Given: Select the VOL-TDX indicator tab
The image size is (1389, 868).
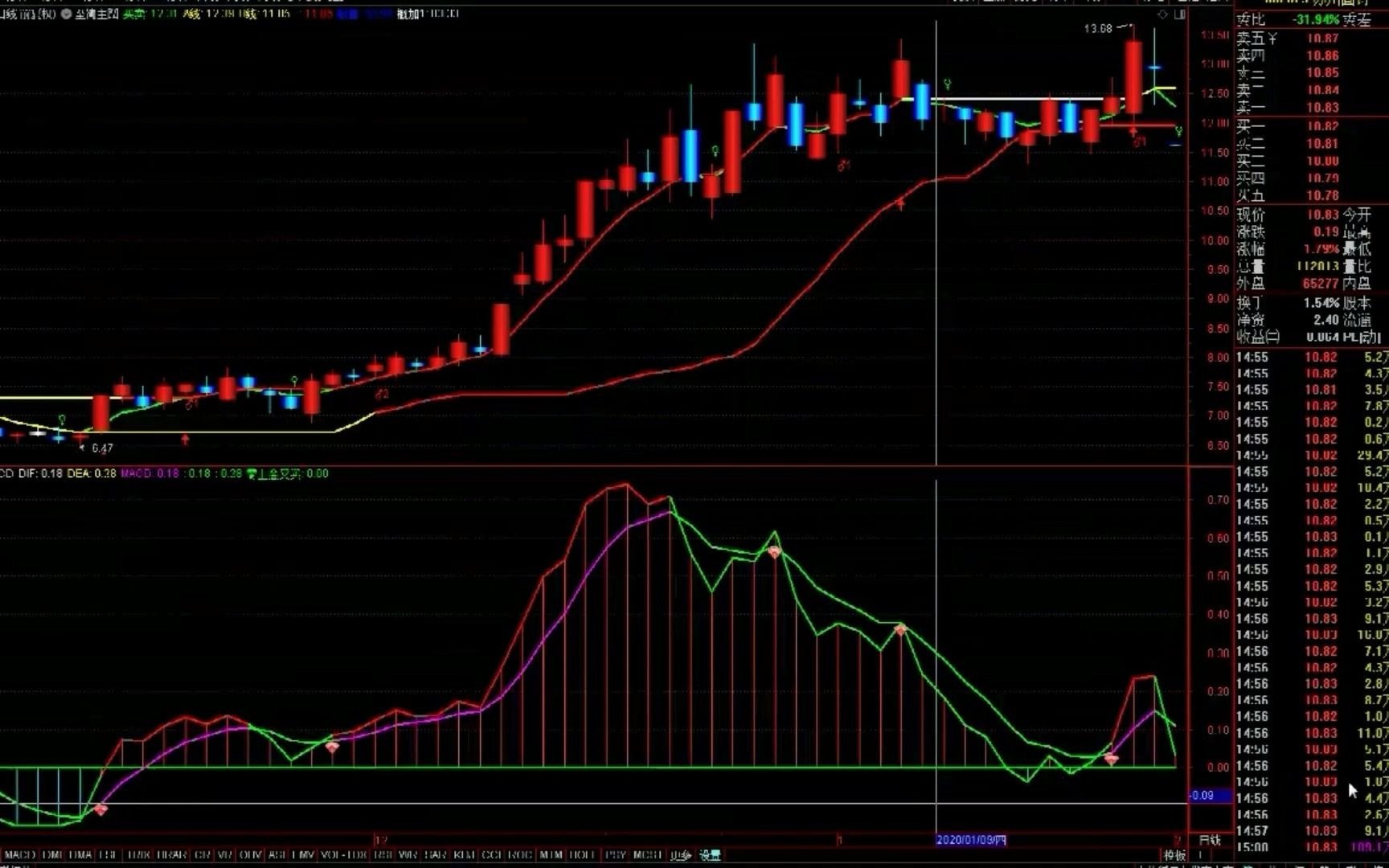Looking at the screenshot, I should click(344, 855).
